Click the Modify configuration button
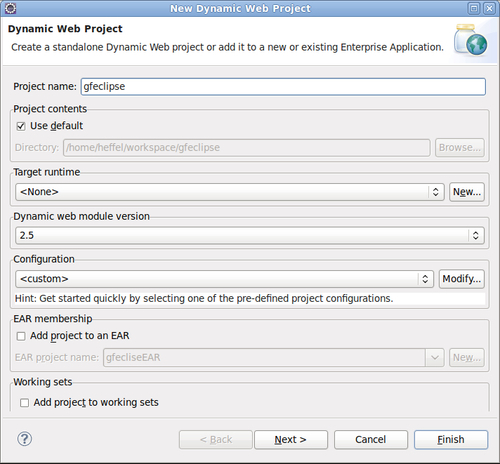 462,279
